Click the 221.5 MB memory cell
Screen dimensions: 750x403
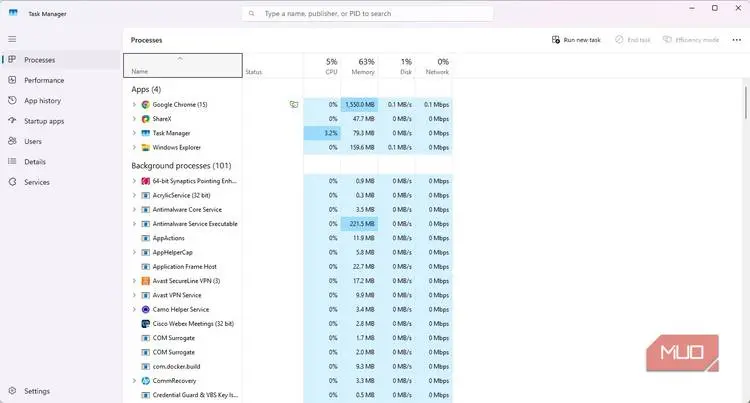click(x=359, y=223)
